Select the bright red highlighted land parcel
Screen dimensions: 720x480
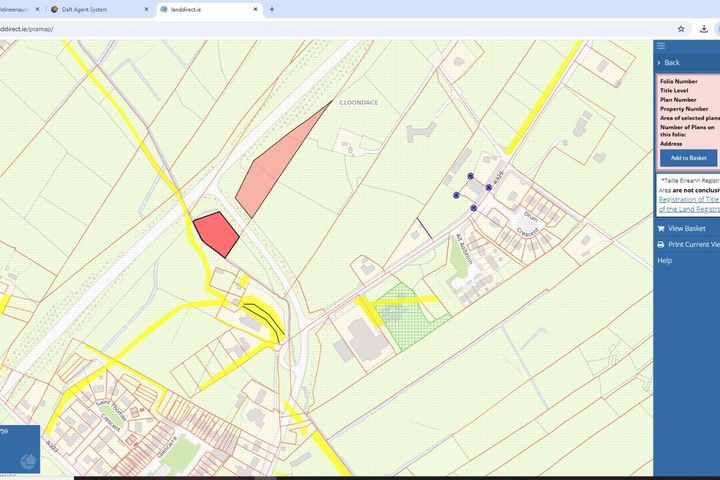click(x=215, y=233)
